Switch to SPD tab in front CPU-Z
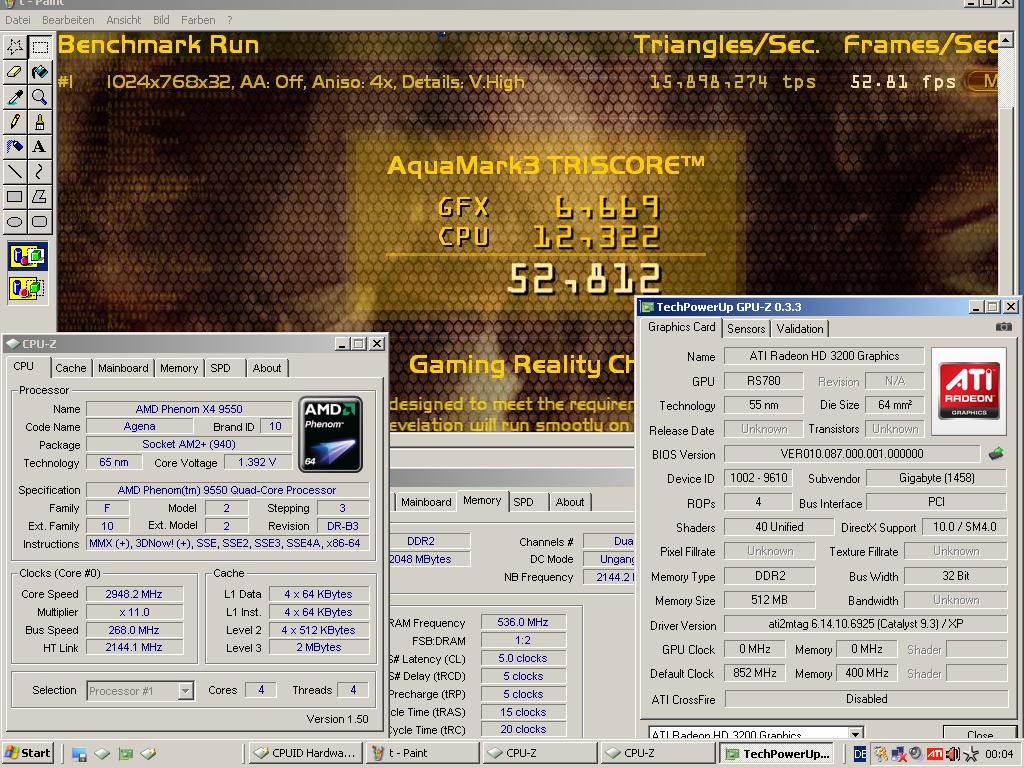This screenshot has width=1024, height=768. [x=221, y=368]
